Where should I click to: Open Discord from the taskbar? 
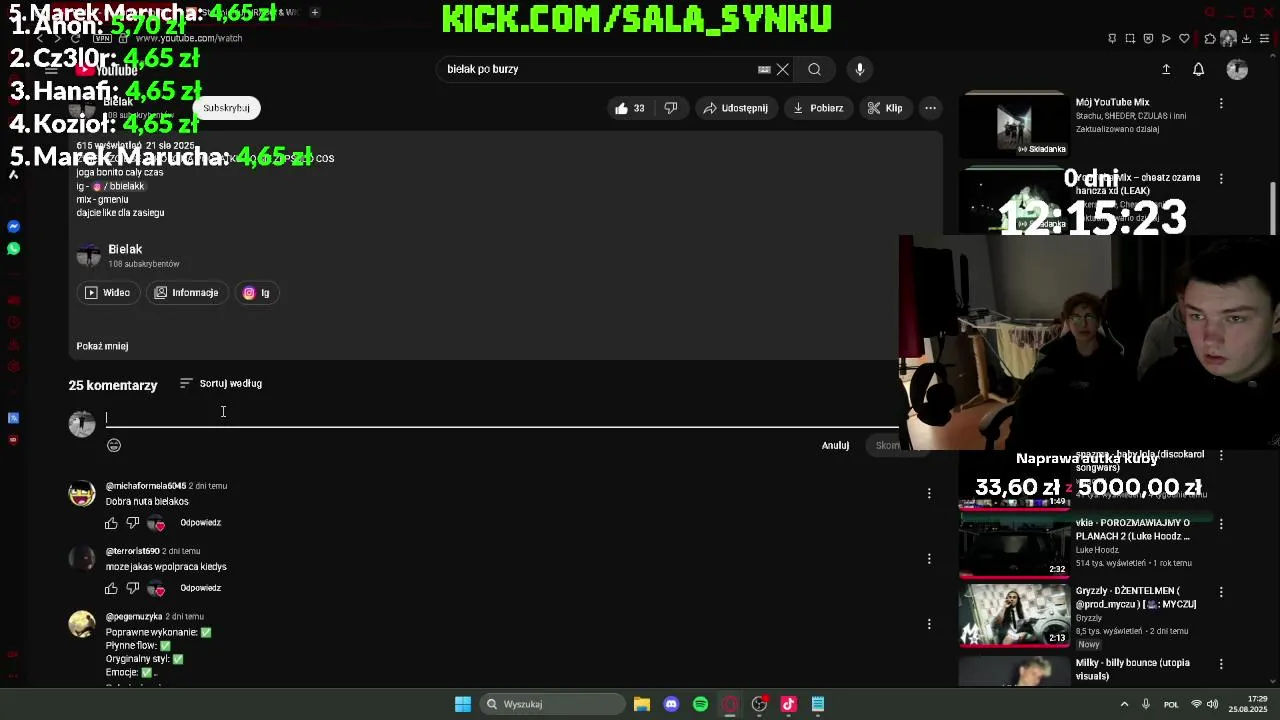[x=671, y=704]
